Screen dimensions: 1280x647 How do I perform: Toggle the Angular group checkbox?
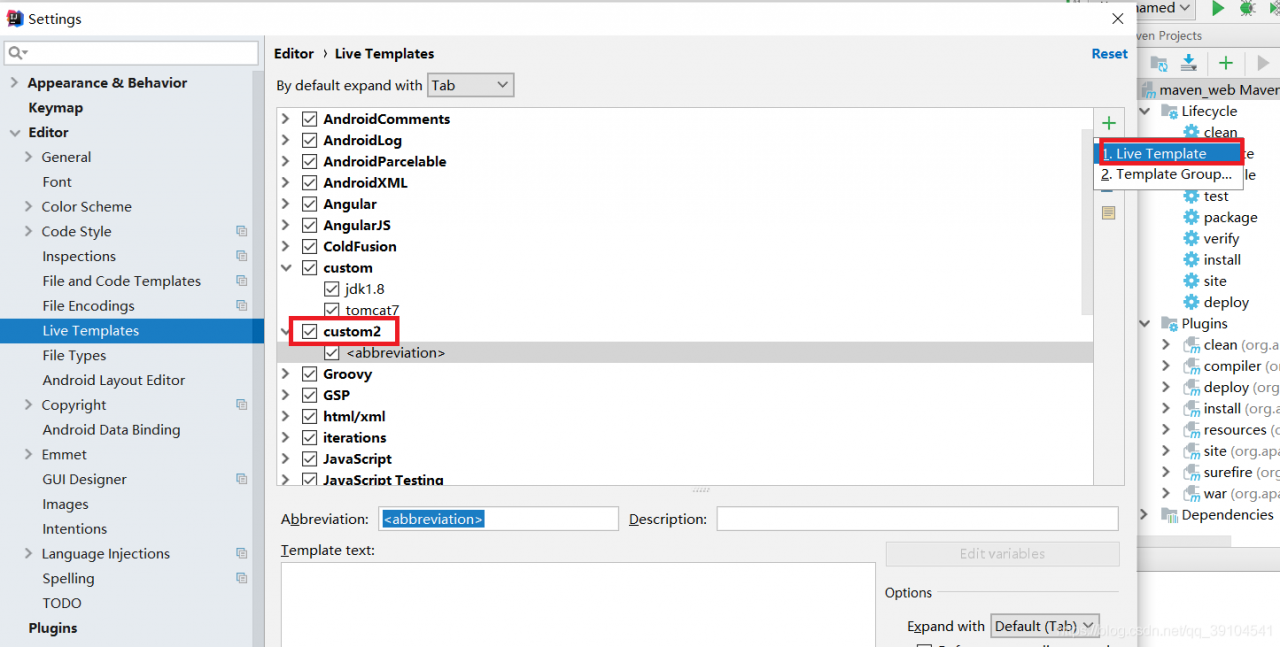tap(309, 204)
